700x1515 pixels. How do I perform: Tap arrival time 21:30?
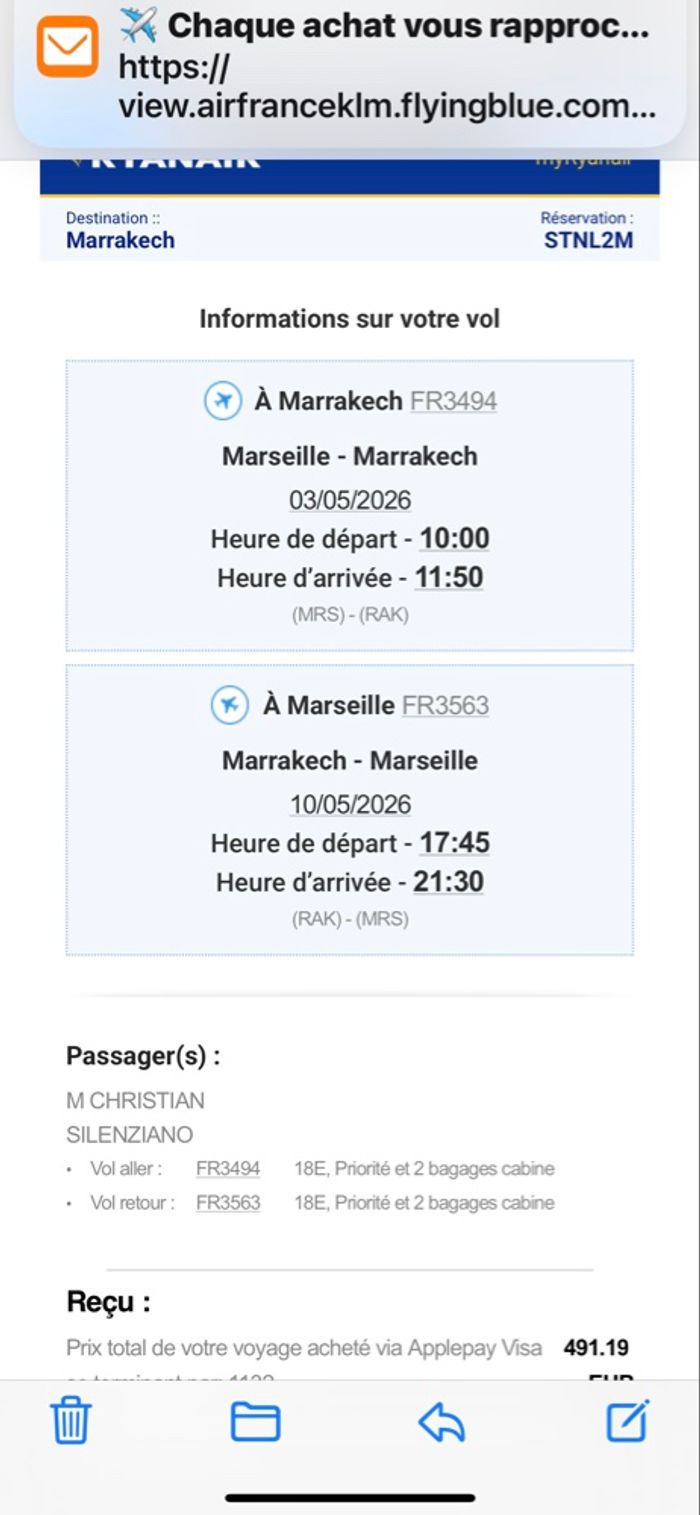(449, 881)
